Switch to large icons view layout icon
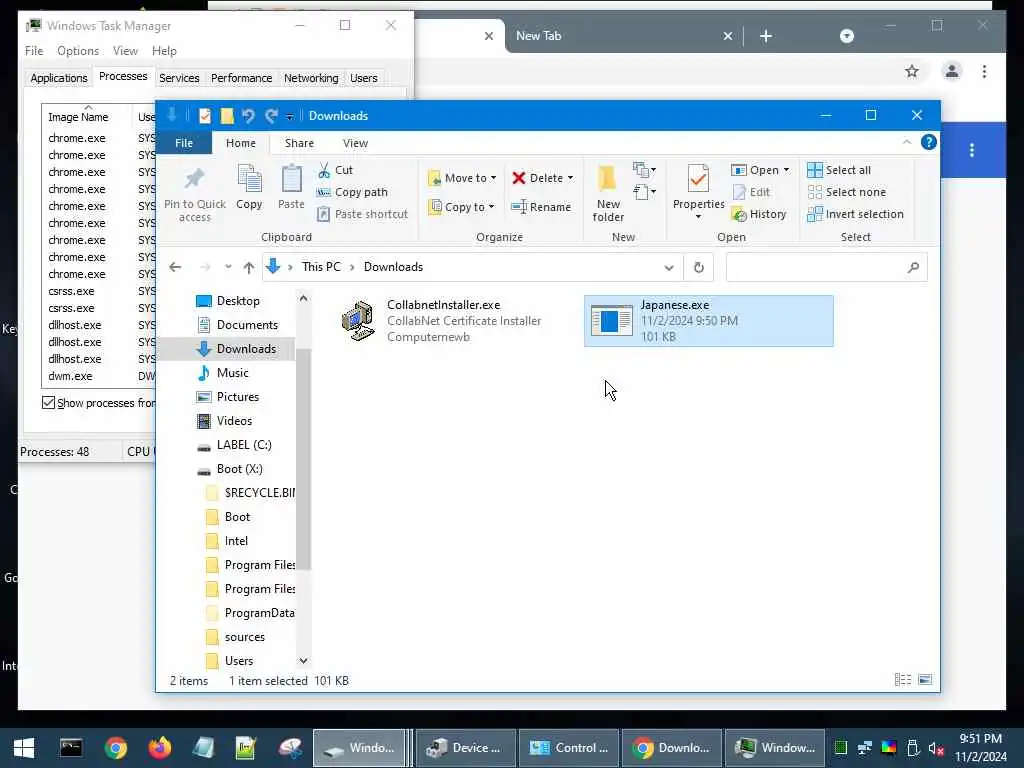 925,680
